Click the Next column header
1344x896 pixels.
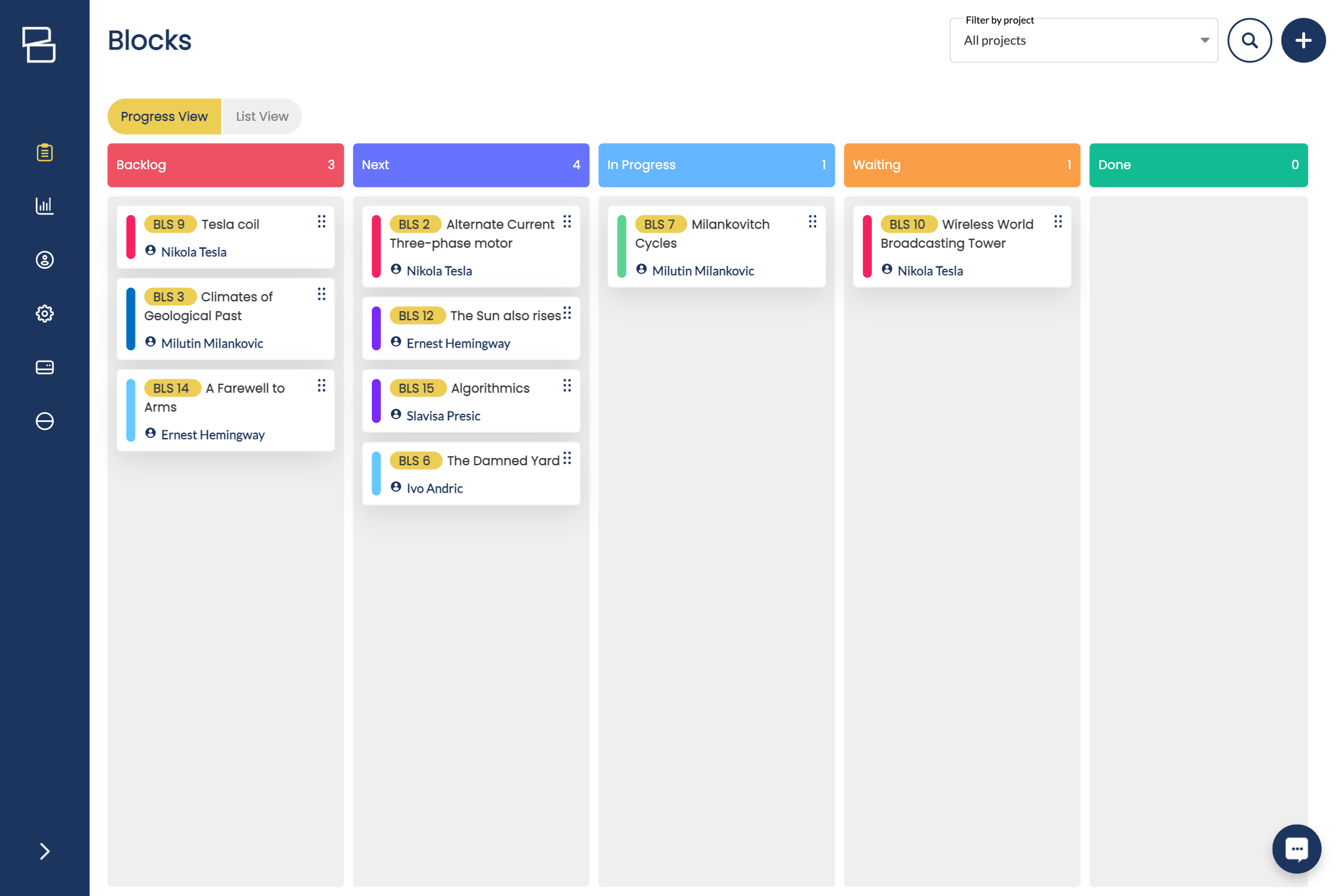coord(471,165)
